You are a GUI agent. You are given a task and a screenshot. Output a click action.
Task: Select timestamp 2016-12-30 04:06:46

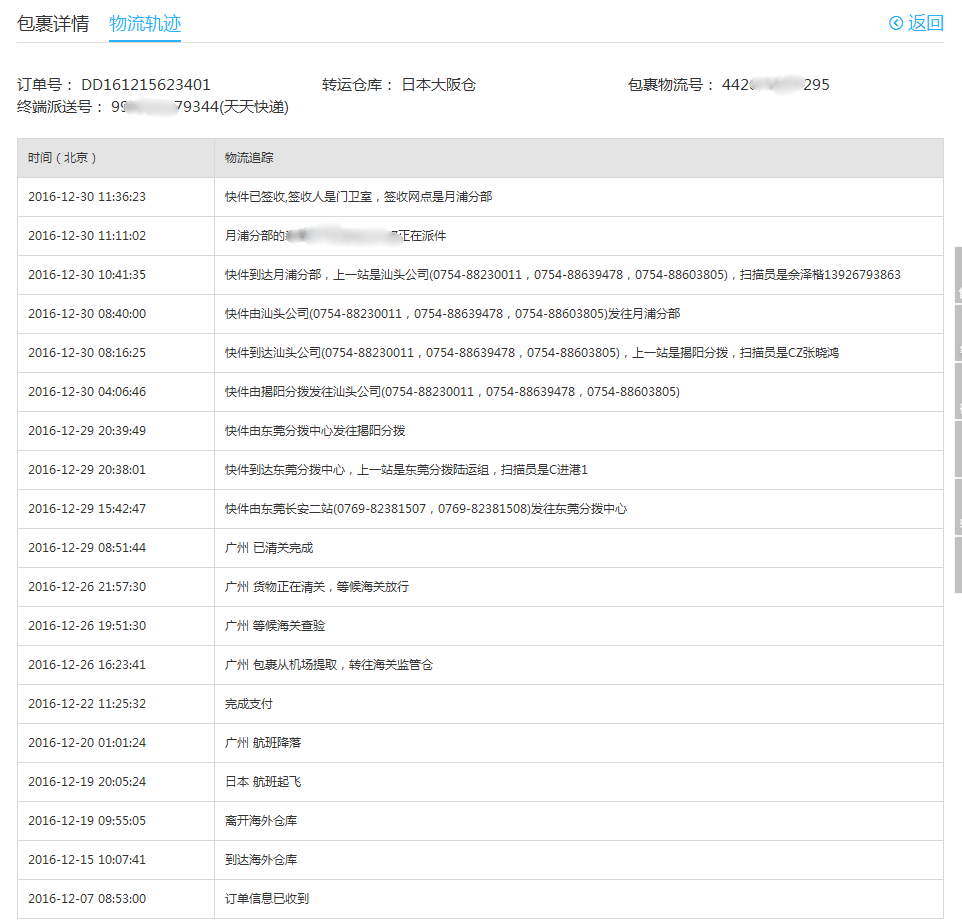pos(87,392)
